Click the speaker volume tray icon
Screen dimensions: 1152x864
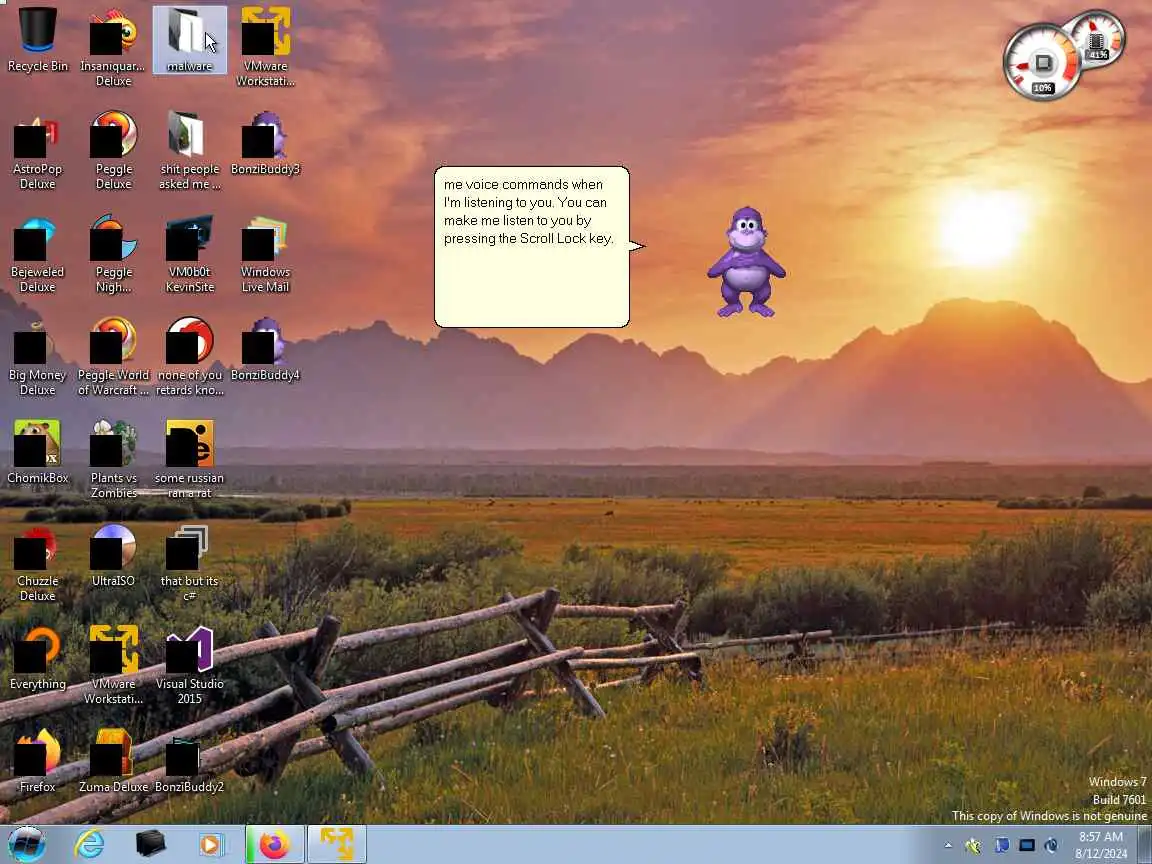coord(1051,846)
